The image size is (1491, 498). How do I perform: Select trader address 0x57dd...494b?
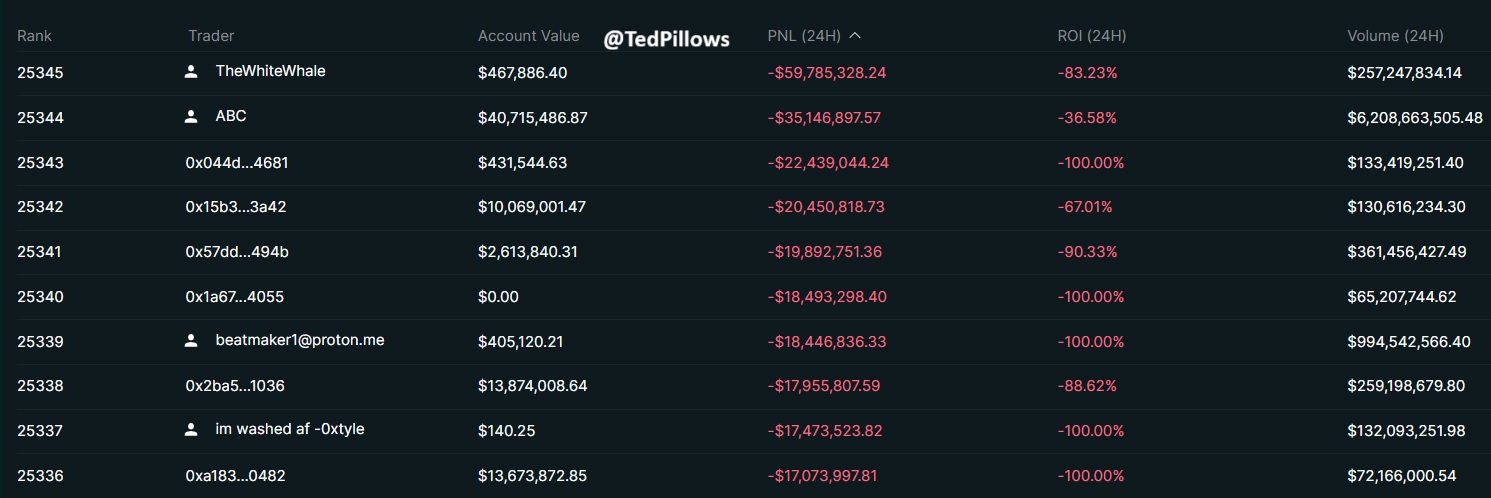click(x=237, y=252)
